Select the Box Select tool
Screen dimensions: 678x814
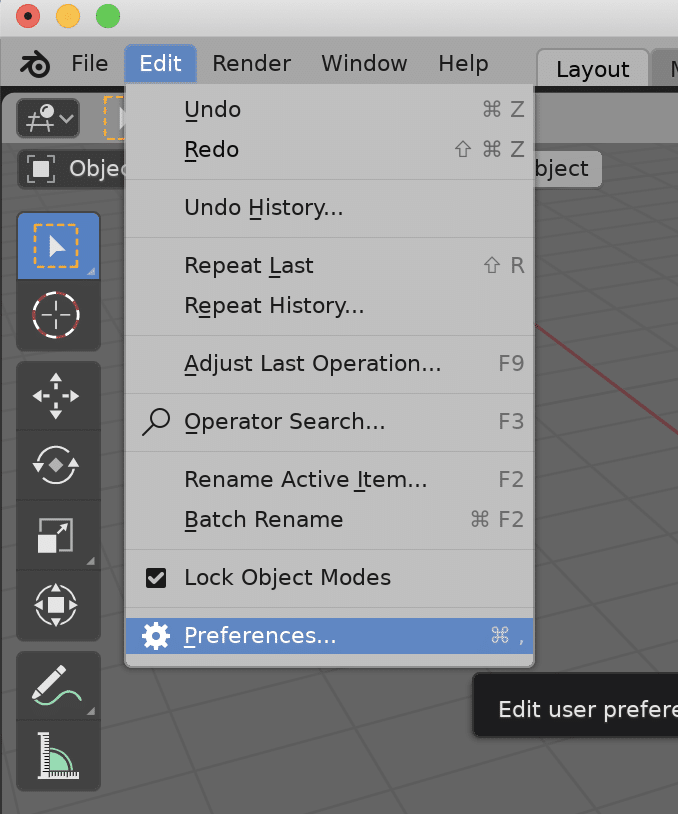pos(57,245)
